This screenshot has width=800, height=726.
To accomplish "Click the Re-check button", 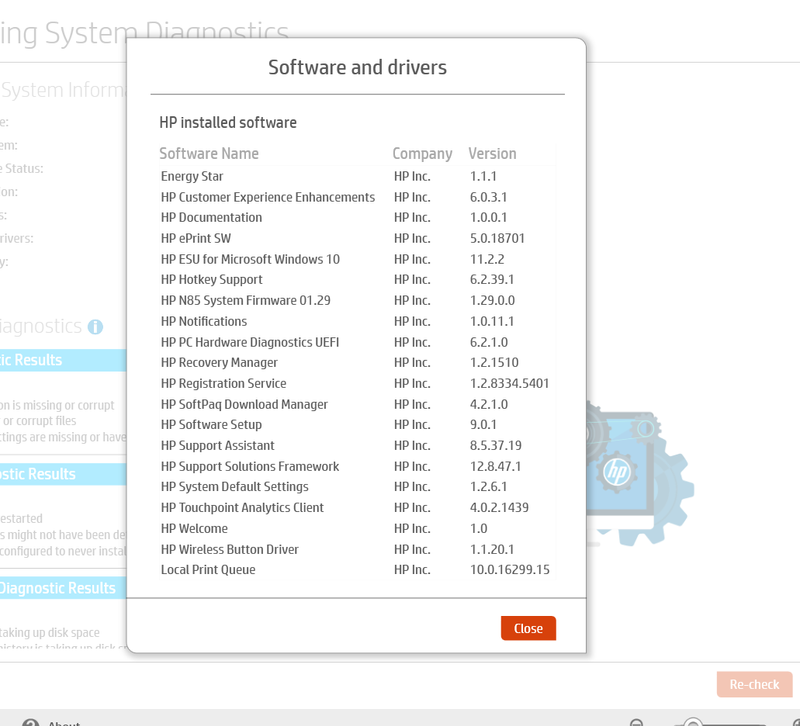I will tap(754, 684).
